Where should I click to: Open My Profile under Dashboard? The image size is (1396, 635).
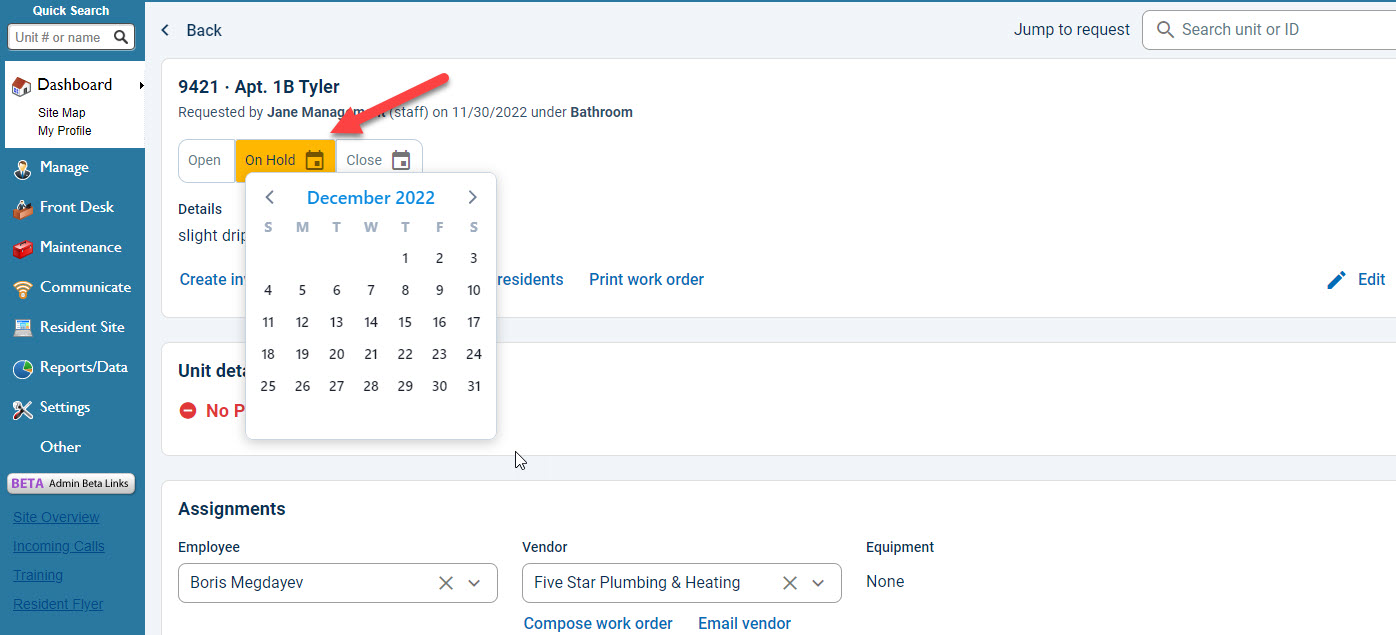[65, 131]
